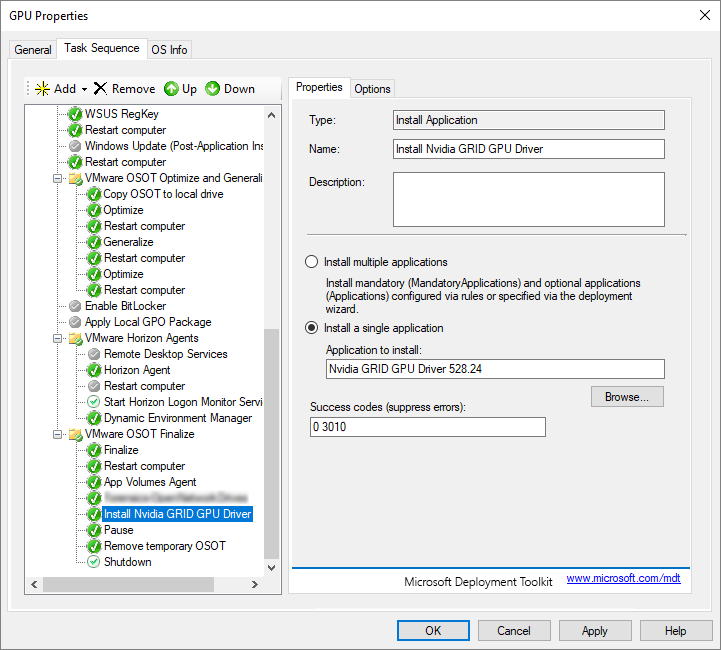Click the Add star icon in toolbar
The image size is (721, 650).
click(x=42, y=89)
